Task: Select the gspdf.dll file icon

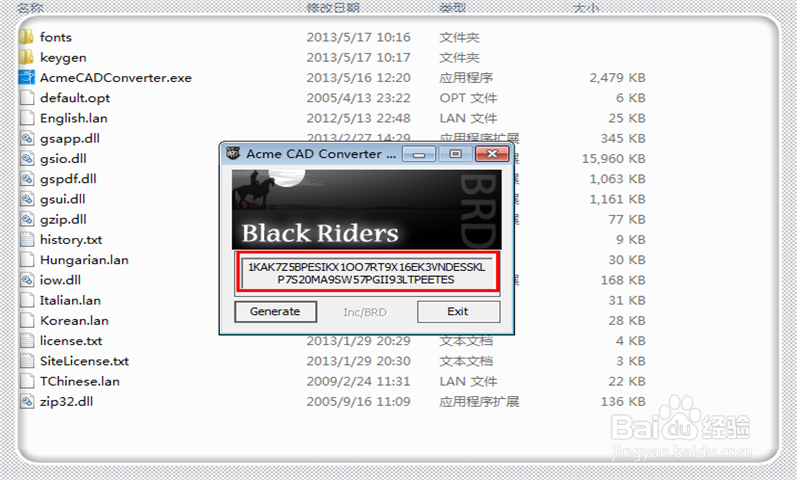Action: pos(26,178)
